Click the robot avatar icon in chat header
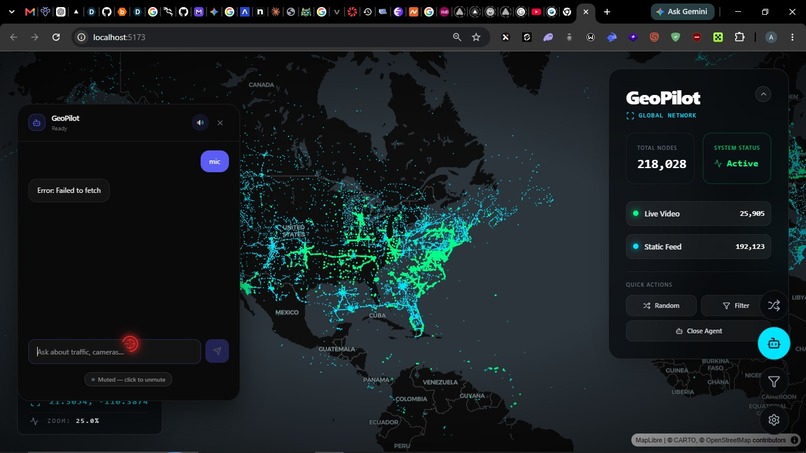Viewport: 806px width, 453px height. 36,123
